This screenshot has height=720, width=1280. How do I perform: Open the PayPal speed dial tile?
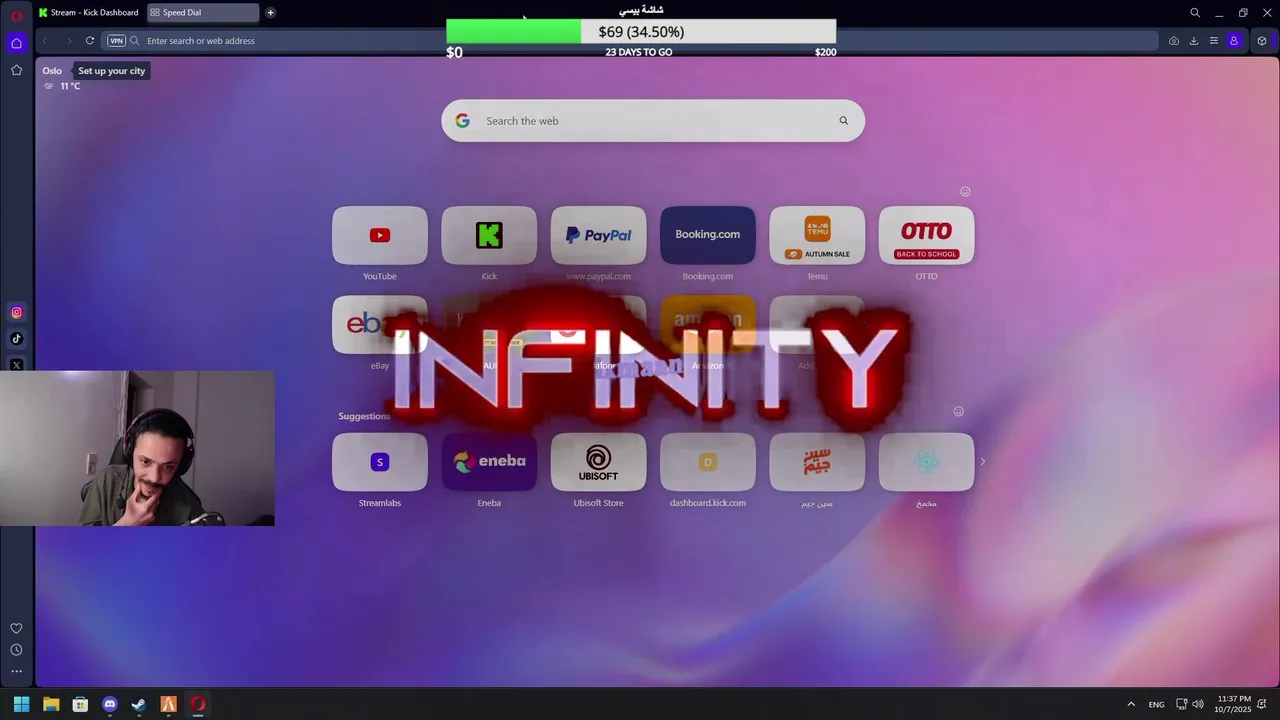(598, 235)
